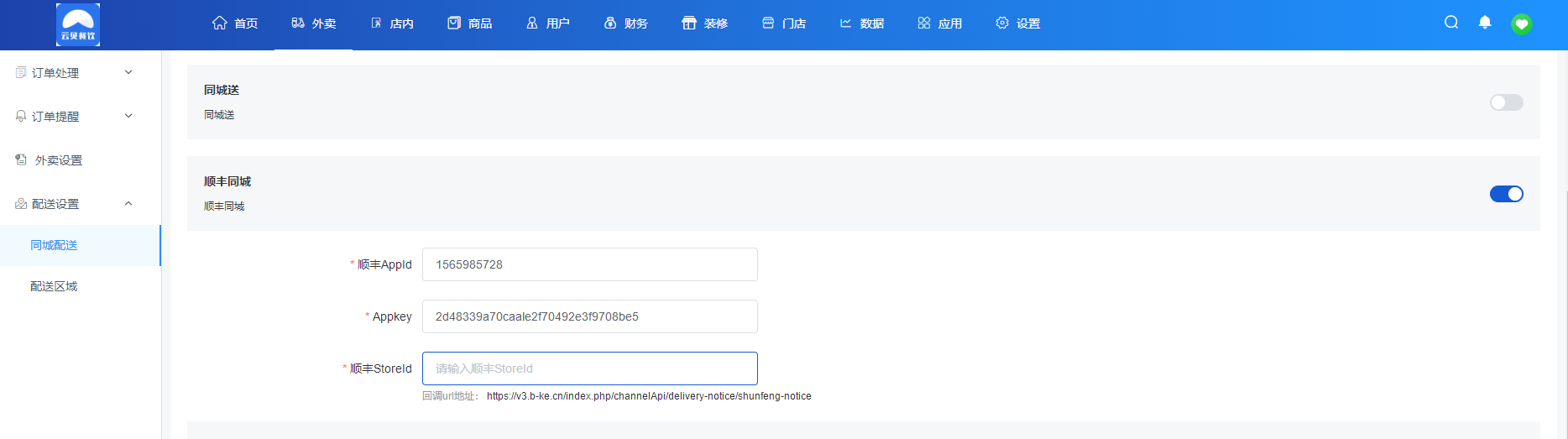Focus the 顺丰StoreId input field
The width and height of the screenshot is (1568, 439).
[x=590, y=368]
